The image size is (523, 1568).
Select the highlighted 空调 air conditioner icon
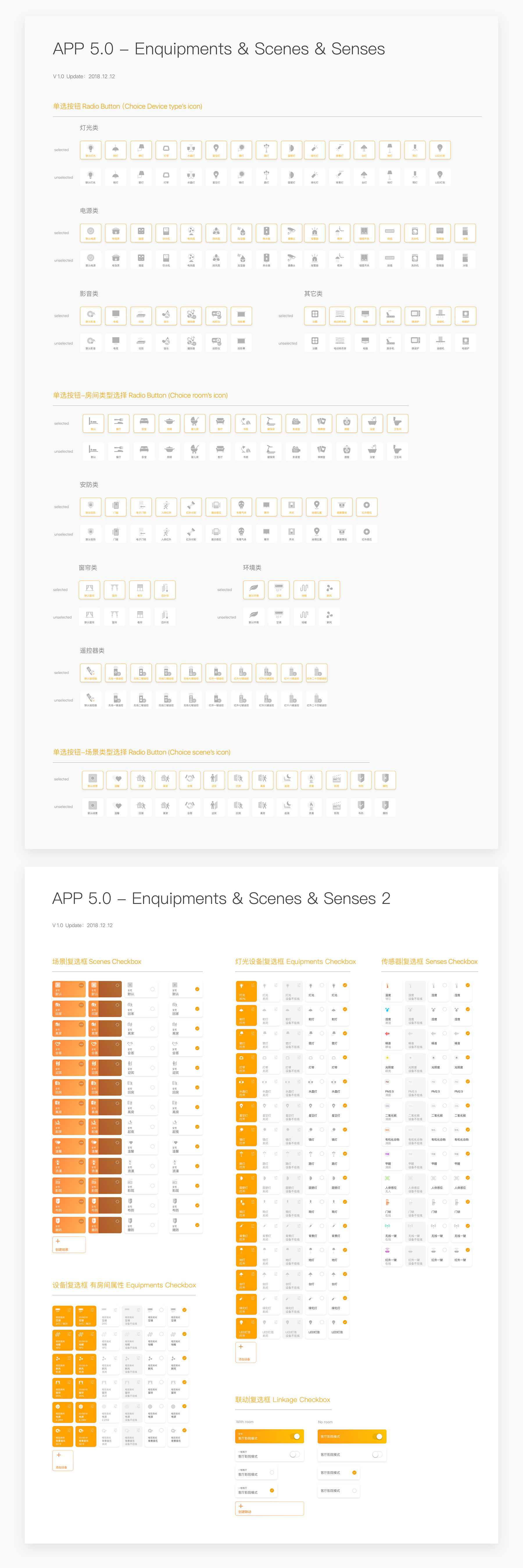(279, 589)
